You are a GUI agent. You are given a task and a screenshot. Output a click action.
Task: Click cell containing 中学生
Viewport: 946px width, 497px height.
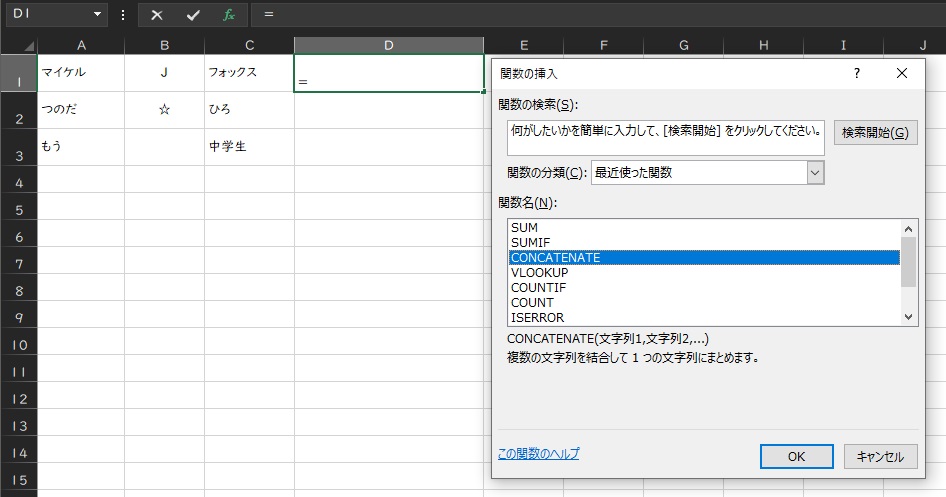point(249,147)
